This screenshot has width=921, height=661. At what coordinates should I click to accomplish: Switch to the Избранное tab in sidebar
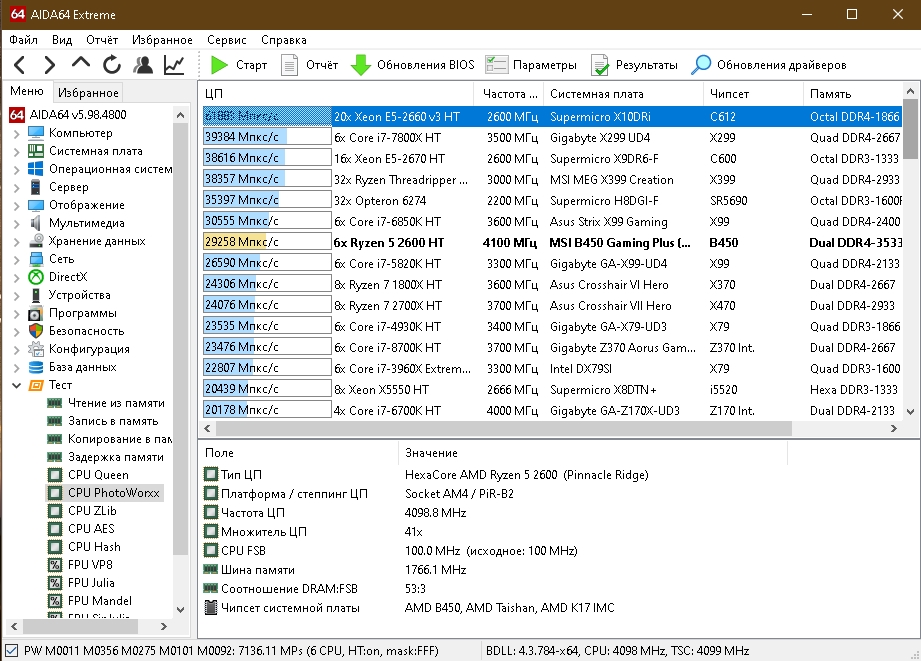click(x=88, y=92)
